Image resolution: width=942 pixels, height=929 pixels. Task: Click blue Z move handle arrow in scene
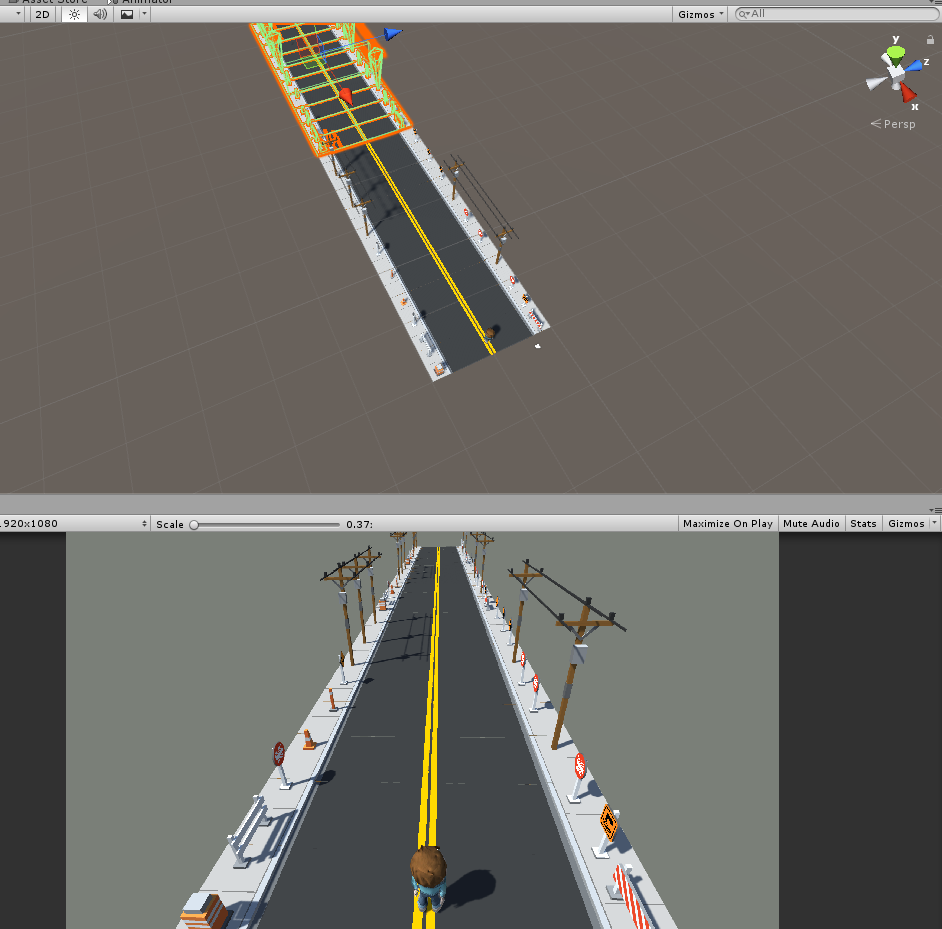(392, 34)
